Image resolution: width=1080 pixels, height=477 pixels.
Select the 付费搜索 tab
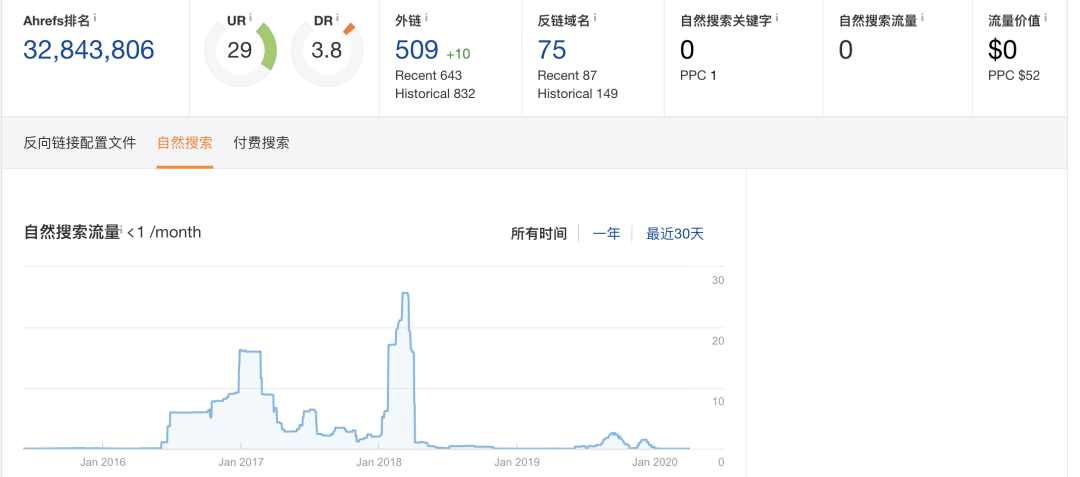click(261, 143)
